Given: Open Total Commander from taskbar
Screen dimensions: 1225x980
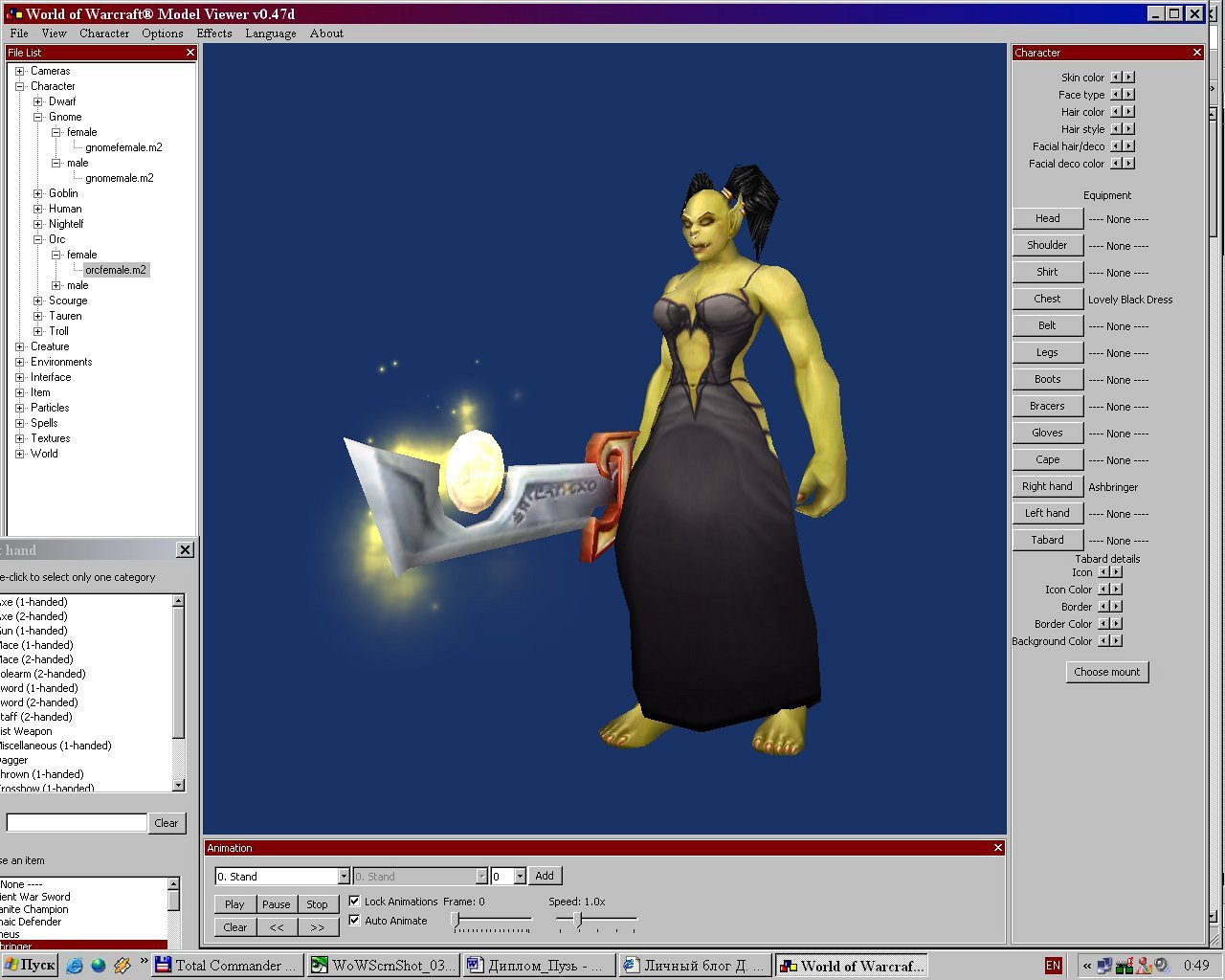Looking at the screenshot, I should pos(228,966).
